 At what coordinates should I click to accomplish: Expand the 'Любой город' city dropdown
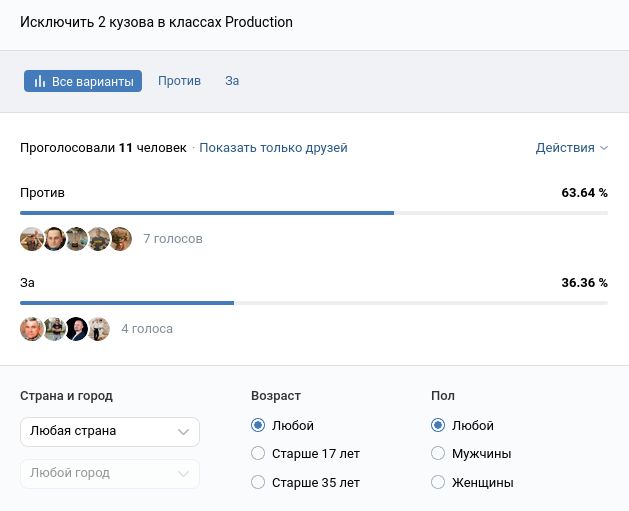pos(110,473)
